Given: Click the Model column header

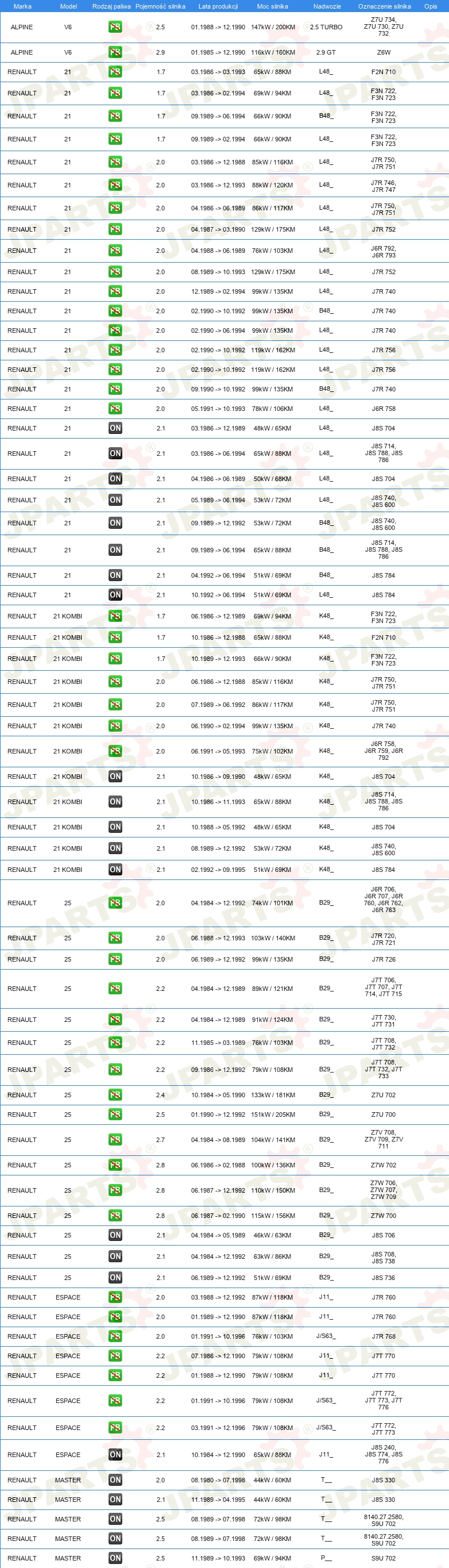Looking at the screenshot, I should [68, 6].
